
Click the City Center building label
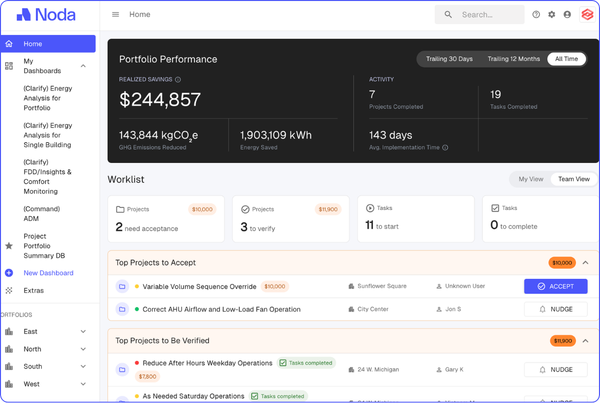[x=373, y=309]
